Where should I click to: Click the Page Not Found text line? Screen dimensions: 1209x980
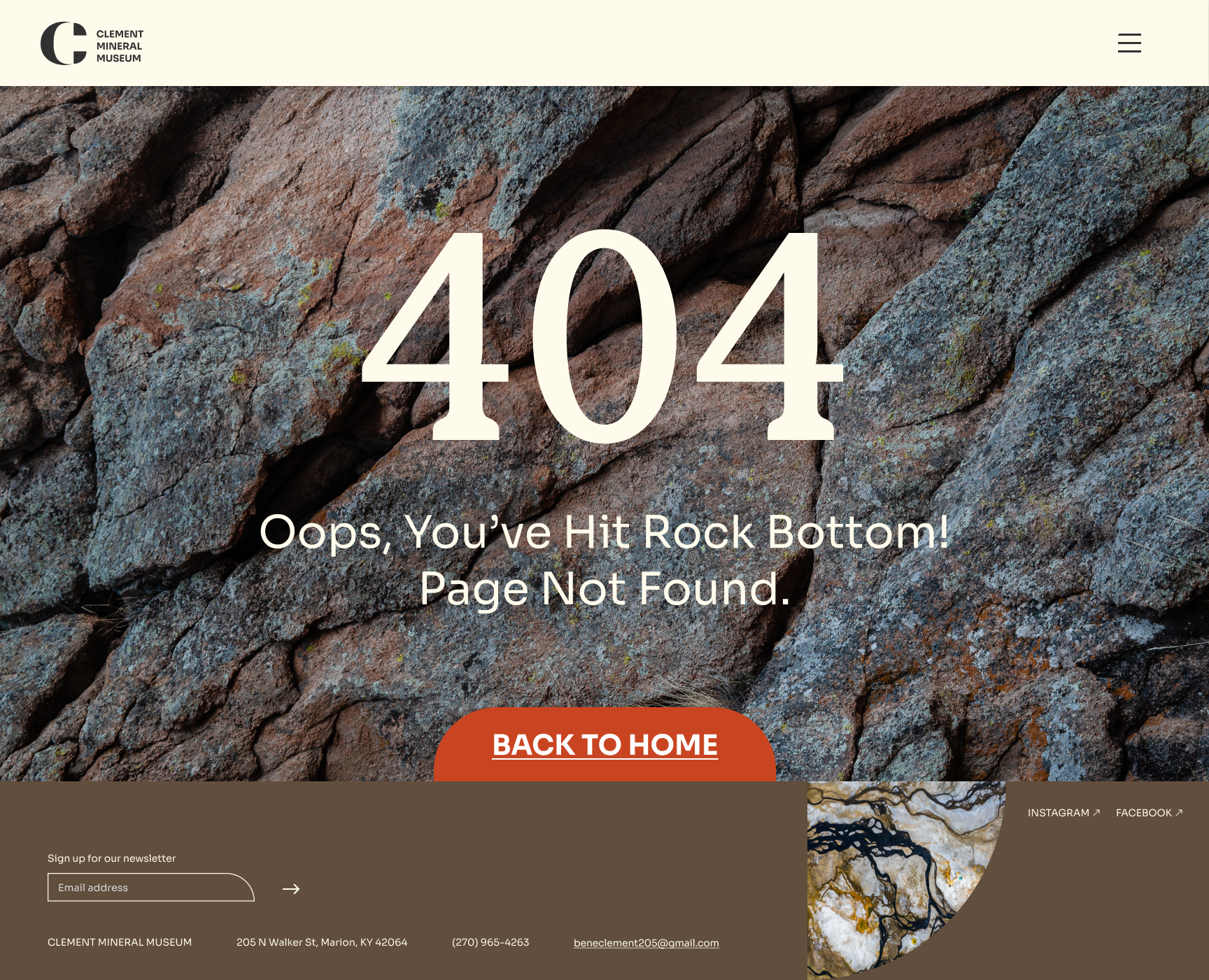(604, 589)
